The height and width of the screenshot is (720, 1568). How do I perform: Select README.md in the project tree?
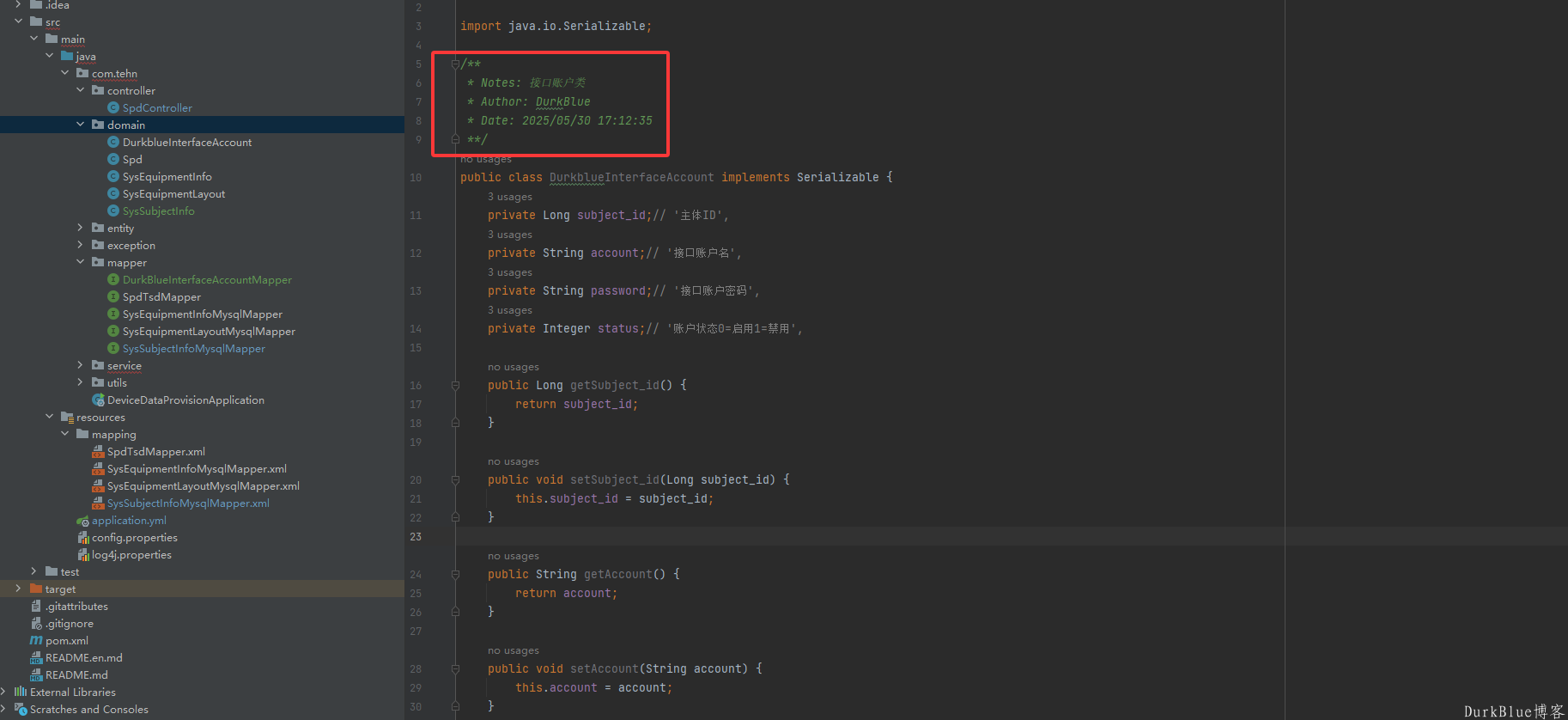(76, 674)
